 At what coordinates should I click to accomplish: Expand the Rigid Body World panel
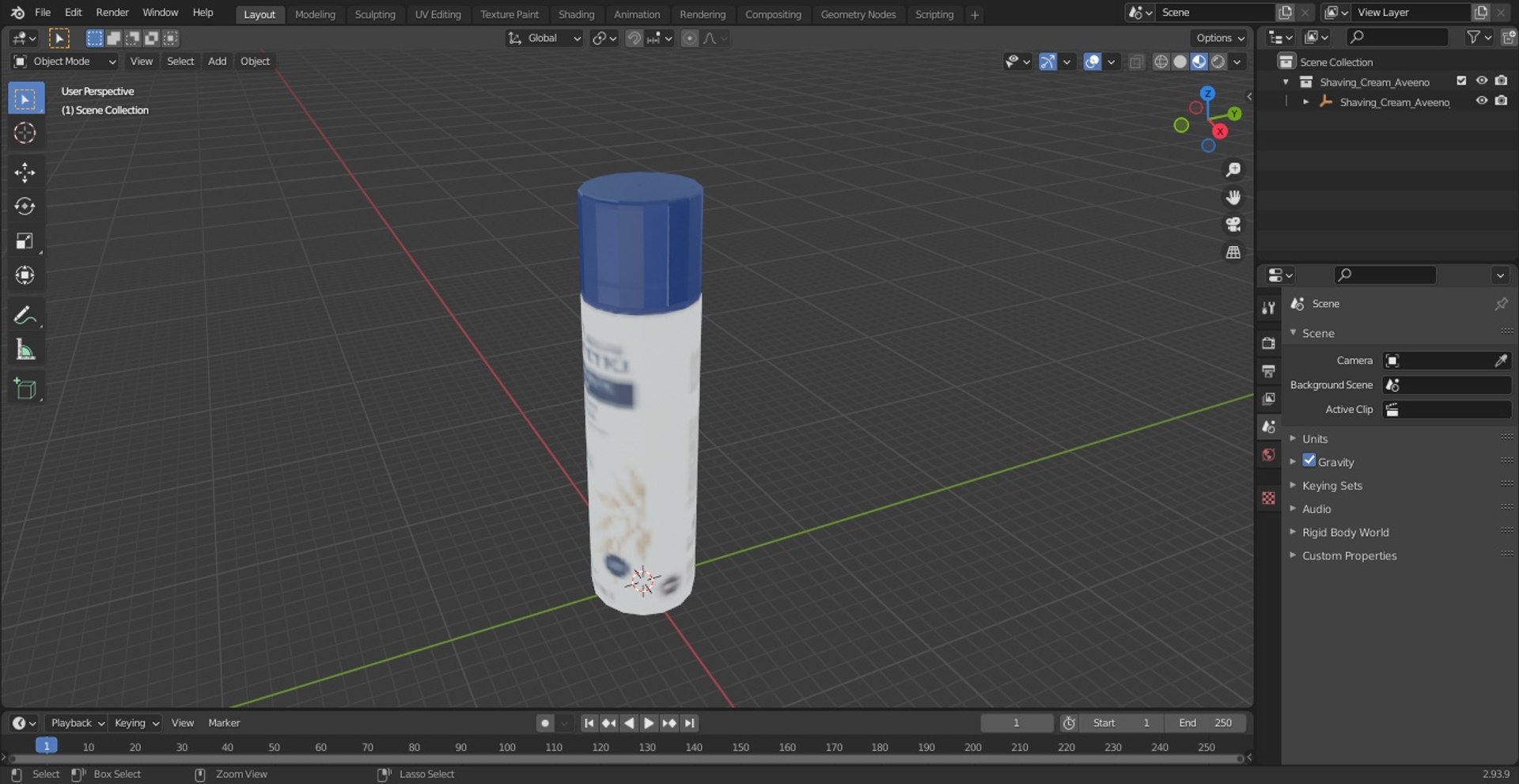point(1345,532)
